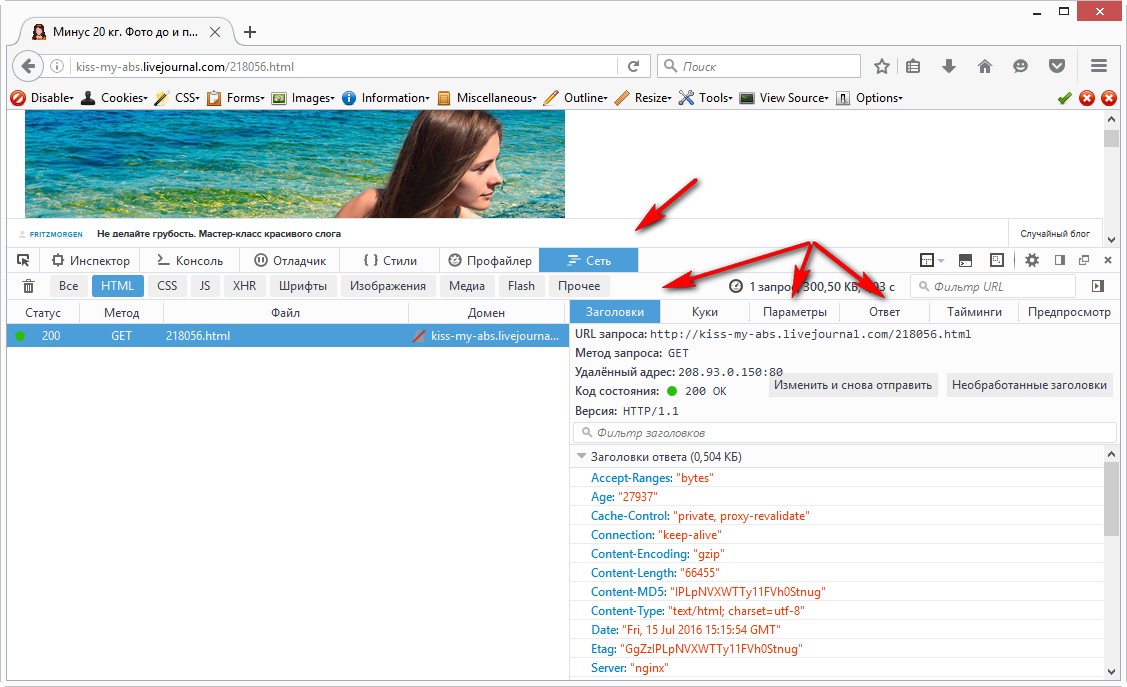
Task: Go to the home page icon
Action: (984, 66)
